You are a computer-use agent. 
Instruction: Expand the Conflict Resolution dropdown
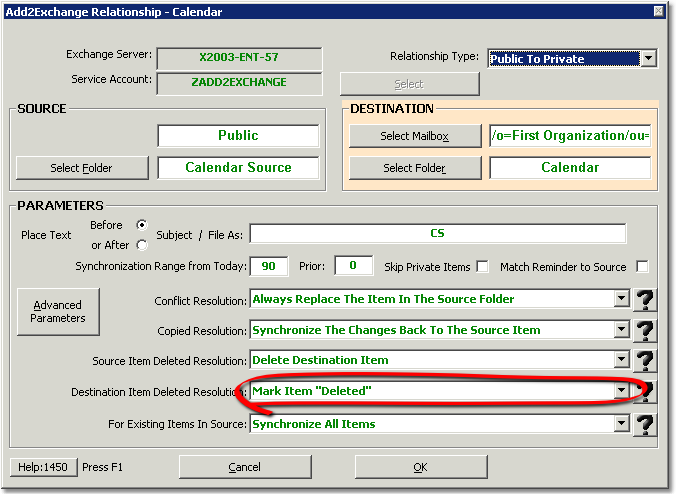(x=621, y=298)
